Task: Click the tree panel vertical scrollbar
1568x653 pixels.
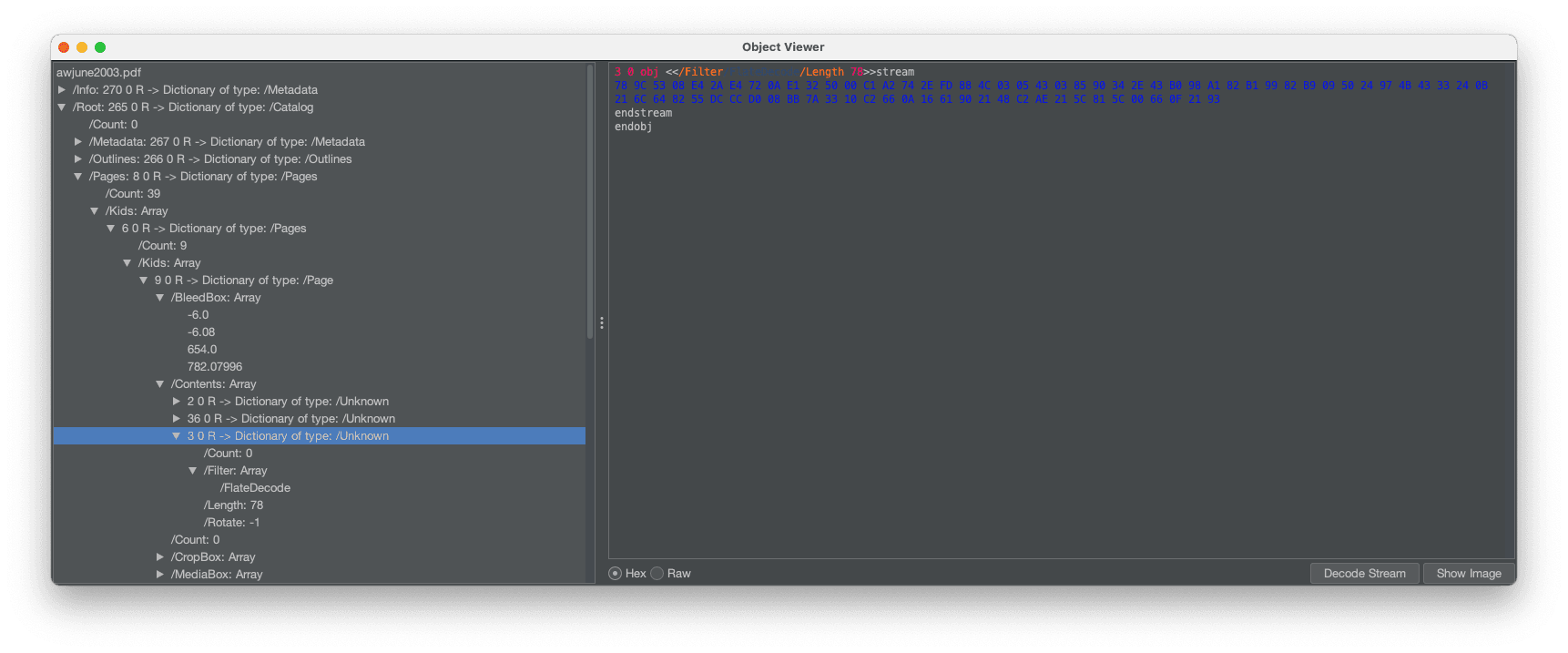Action: (590, 200)
